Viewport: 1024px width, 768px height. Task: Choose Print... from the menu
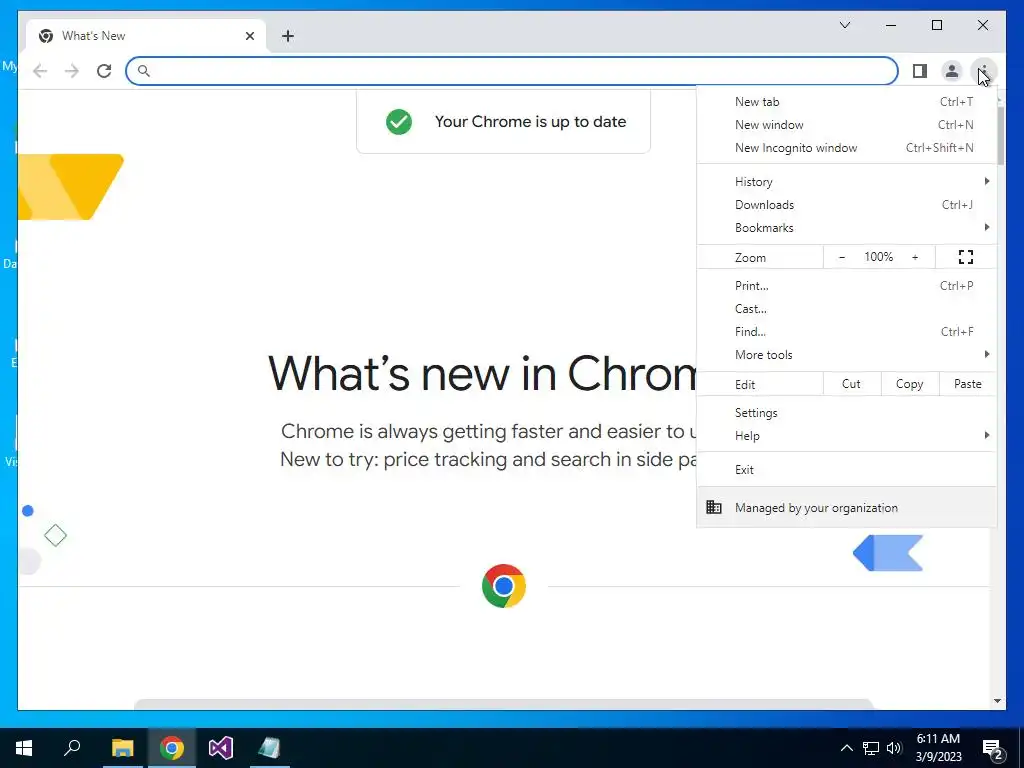[x=846, y=285]
